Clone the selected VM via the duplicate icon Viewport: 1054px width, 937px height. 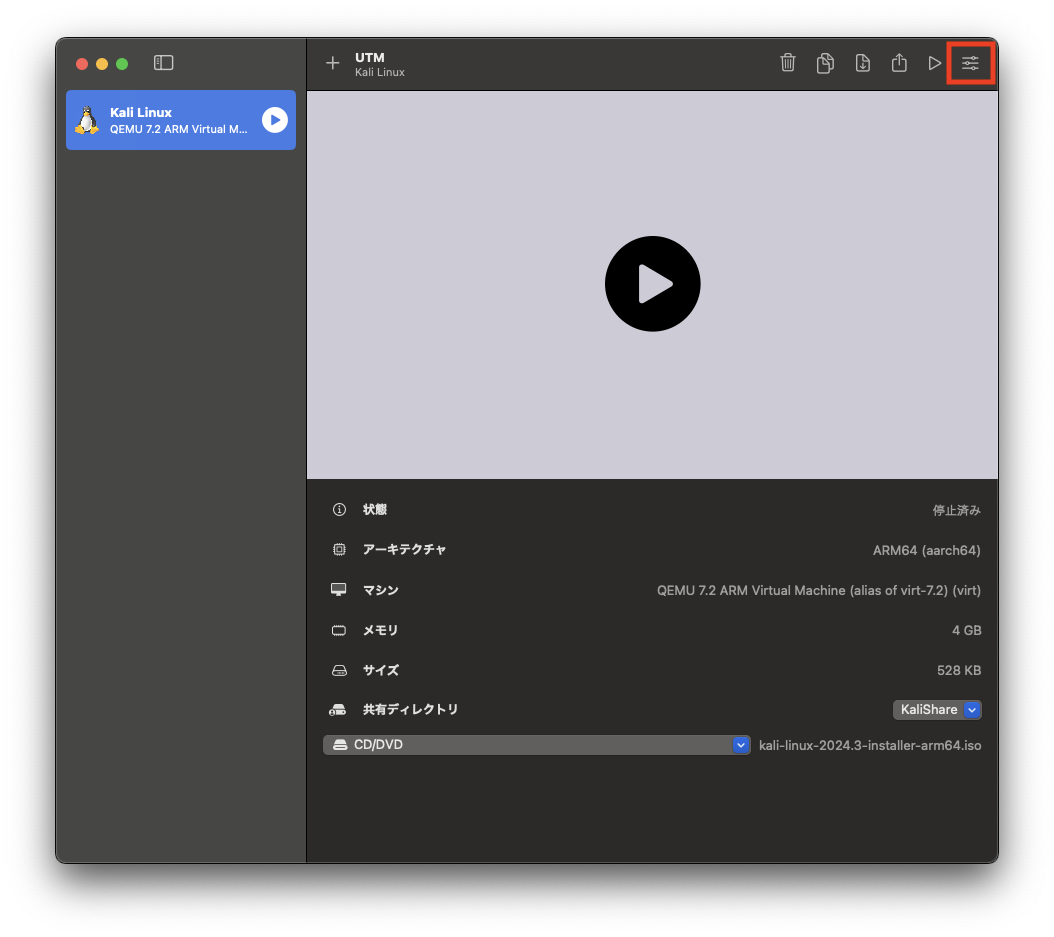tap(825, 63)
